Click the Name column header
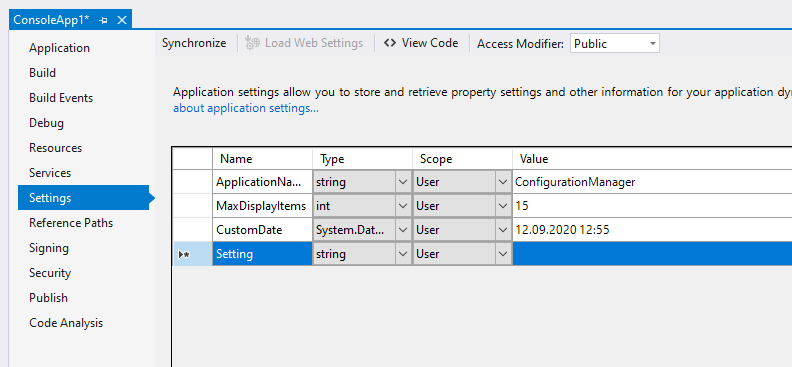 [262, 159]
